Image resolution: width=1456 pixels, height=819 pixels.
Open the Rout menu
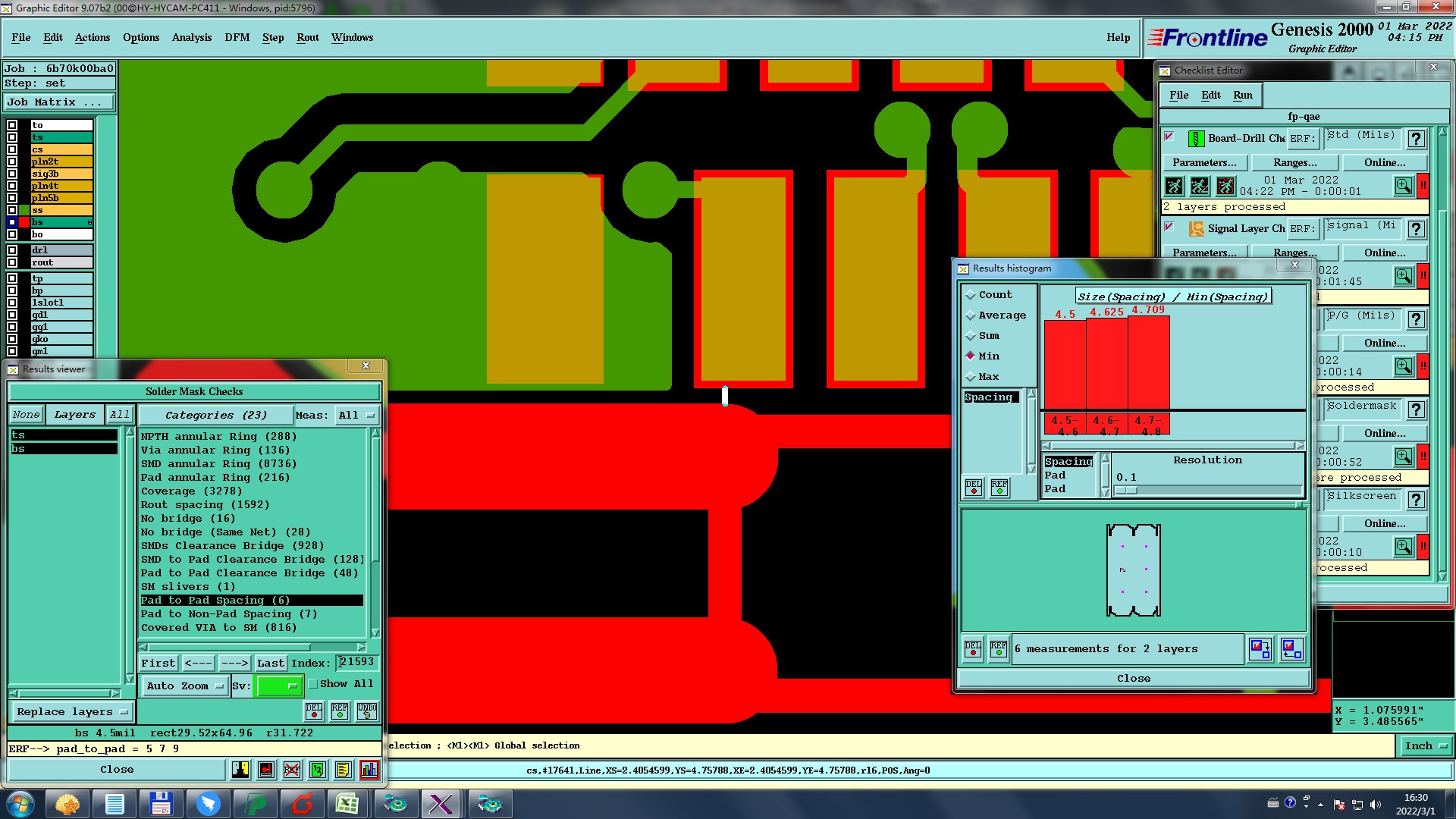coord(307,37)
